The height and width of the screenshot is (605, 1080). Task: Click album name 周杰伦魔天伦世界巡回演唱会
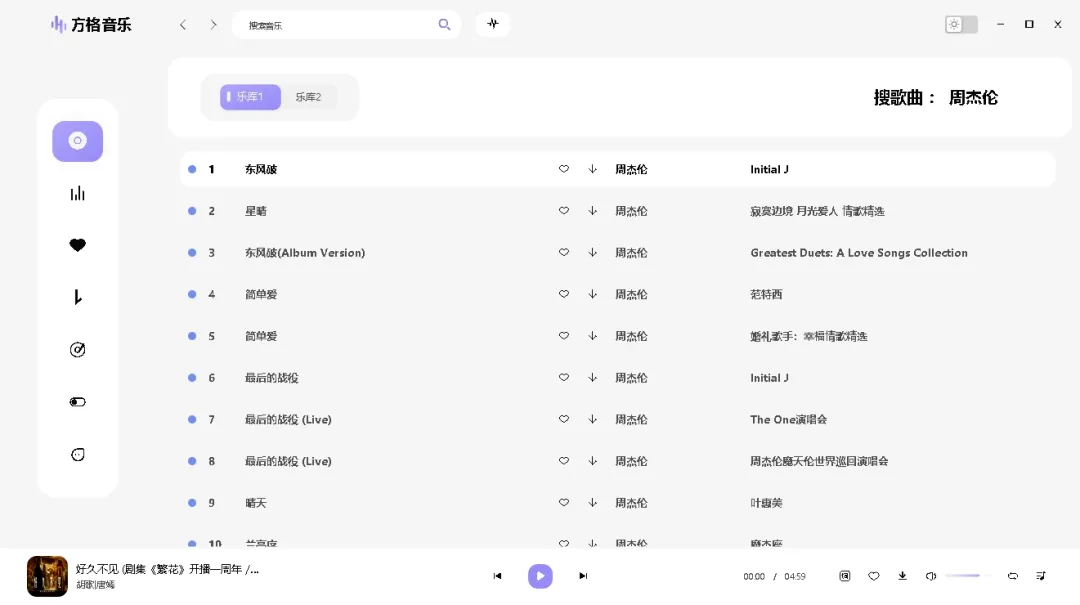pyautogui.click(x=819, y=462)
